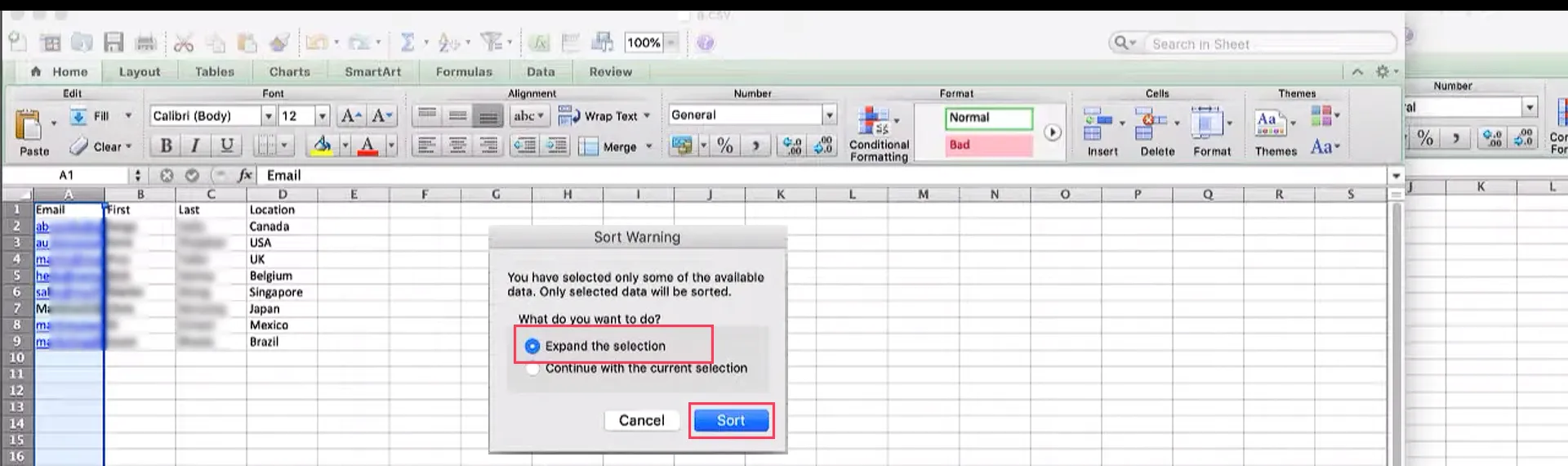Viewport: 1568px width, 466px height.
Task: Click the Name Box showing A1
Action: 66,175
